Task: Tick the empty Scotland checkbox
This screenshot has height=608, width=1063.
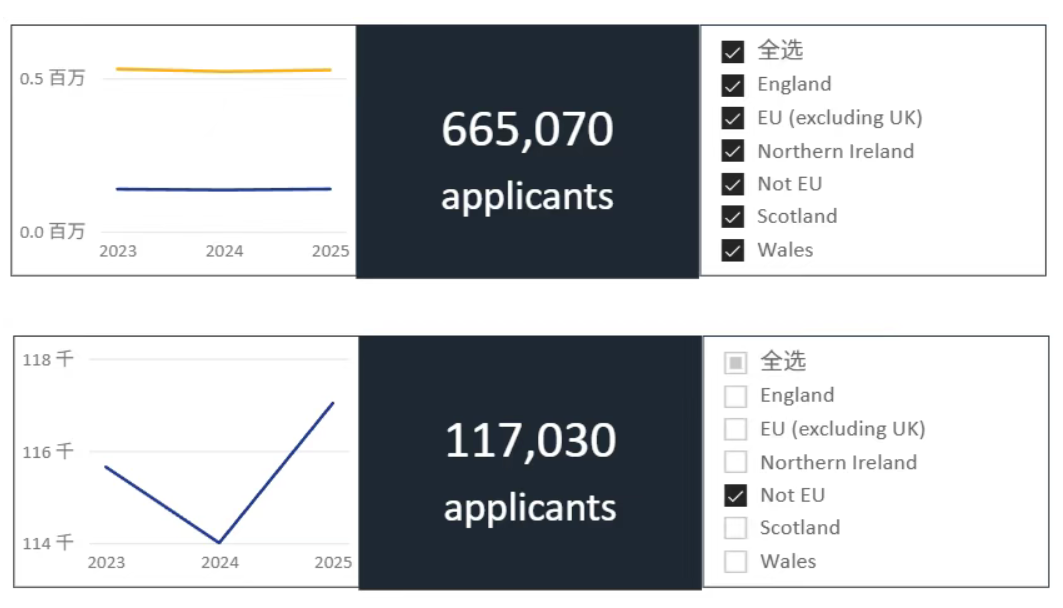Action: 736,528
